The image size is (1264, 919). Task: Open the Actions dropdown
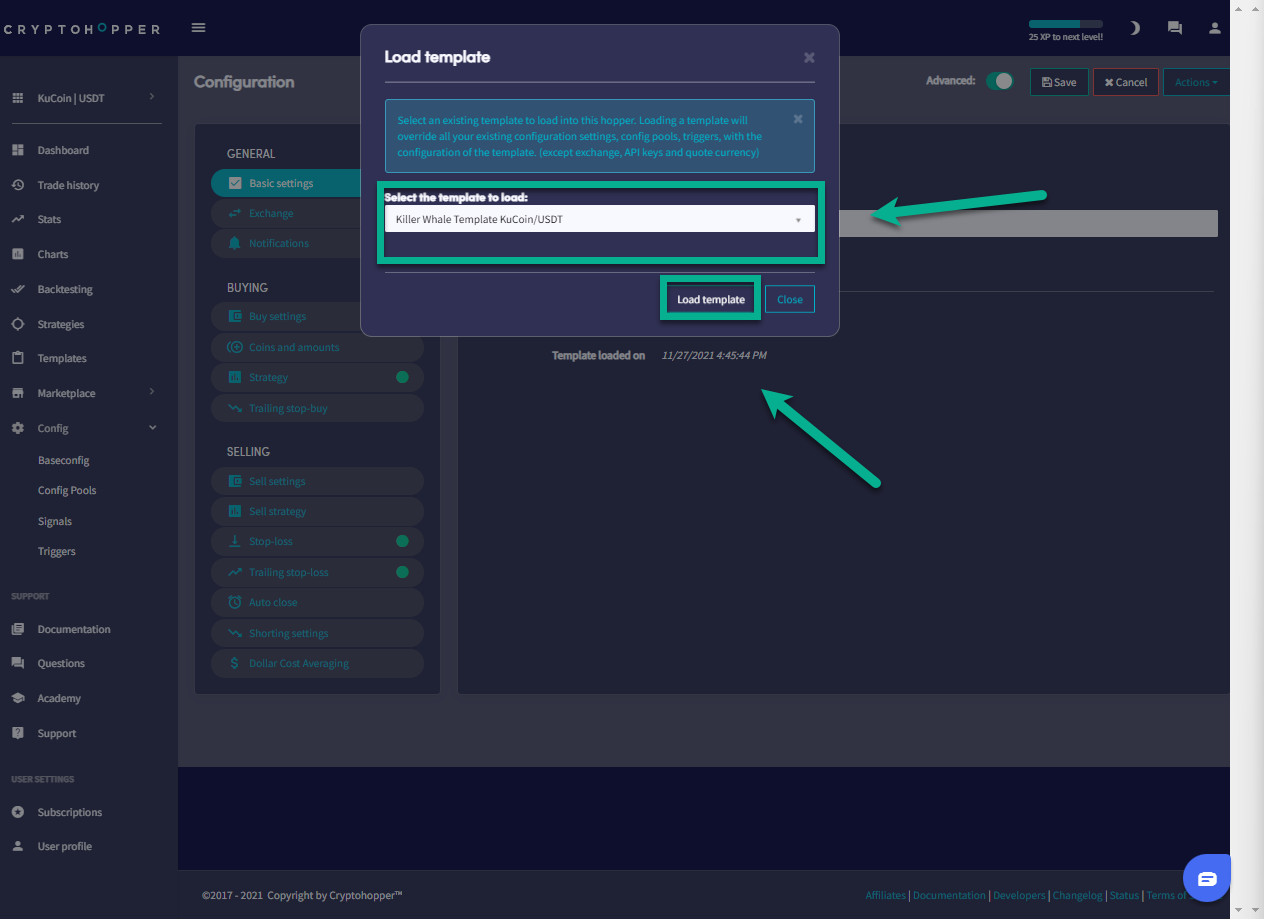pyautogui.click(x=1195, y=82)
